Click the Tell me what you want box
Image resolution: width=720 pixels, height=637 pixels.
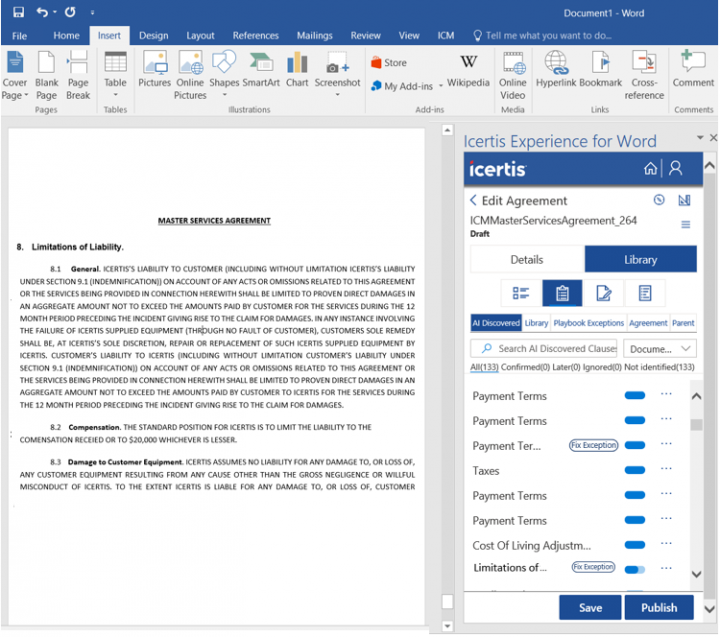[543, 35]
